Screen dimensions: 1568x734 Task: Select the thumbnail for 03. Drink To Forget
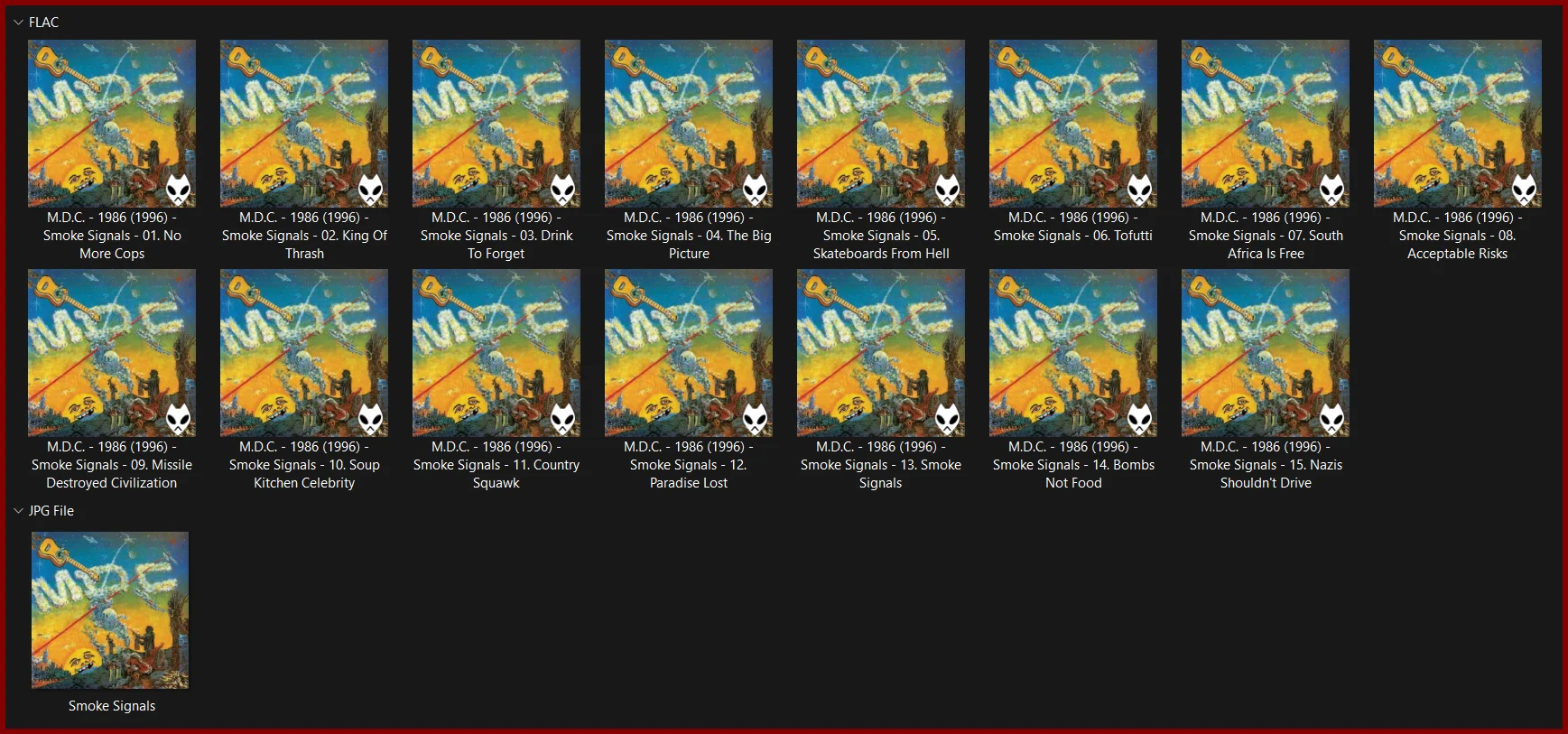click(496, 124)
